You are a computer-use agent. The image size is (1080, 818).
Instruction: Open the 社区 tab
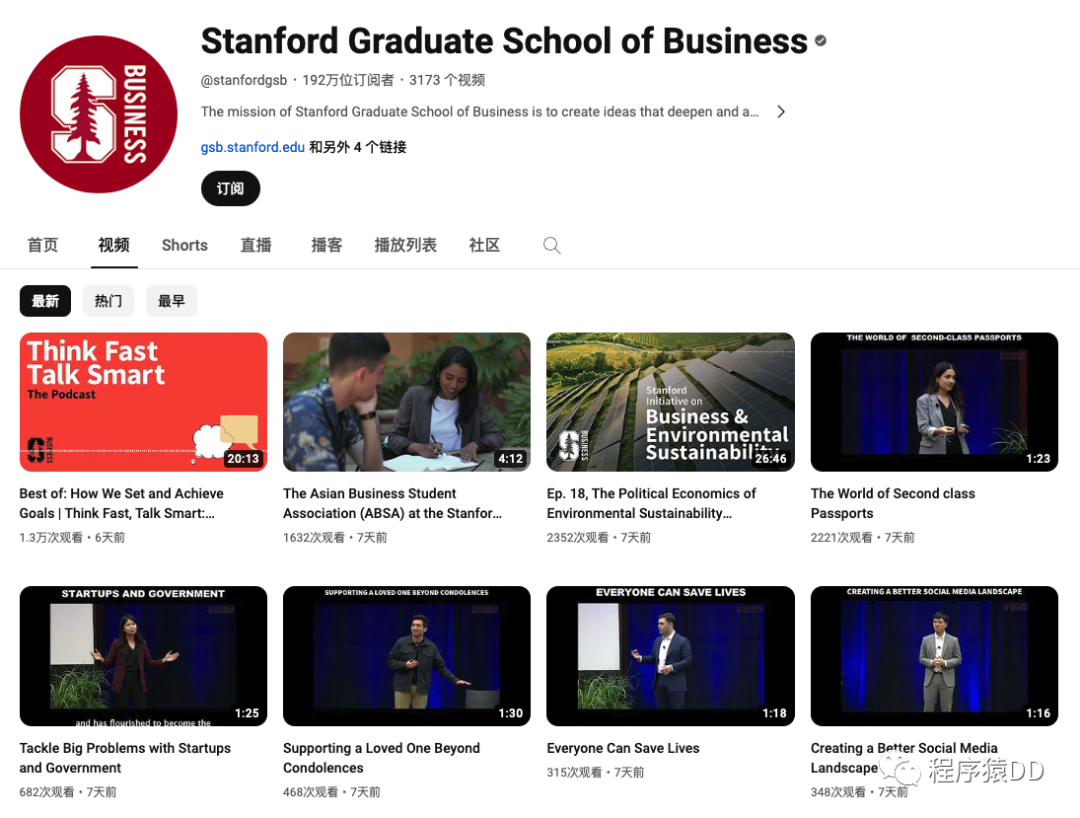pyautogui.click(x=484, y=245)
